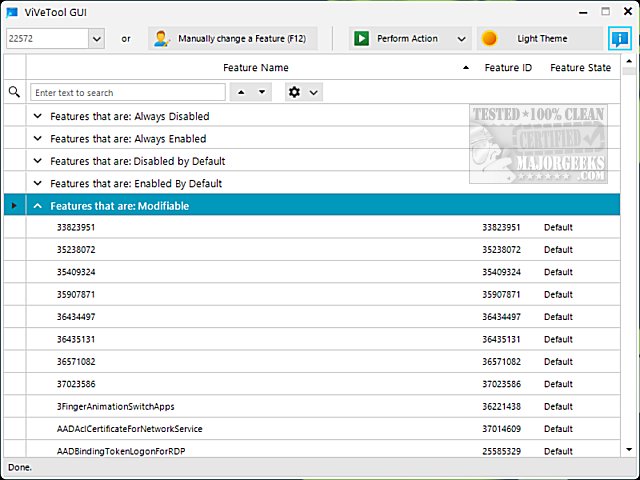Click the user icon on Manually change button
Screen dimensions: 640x480
click(161, 39)
